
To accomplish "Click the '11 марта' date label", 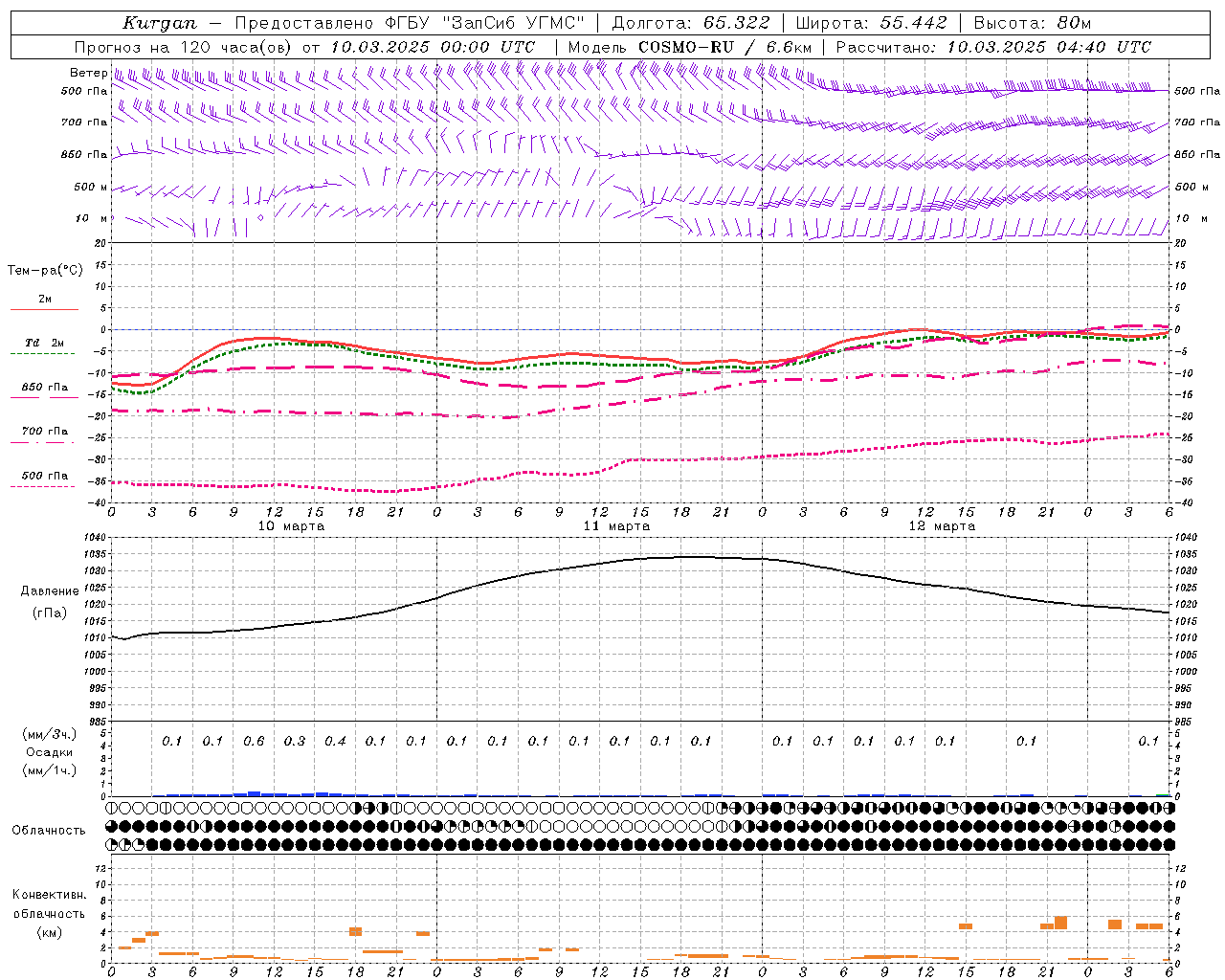I will click(616, 525).
